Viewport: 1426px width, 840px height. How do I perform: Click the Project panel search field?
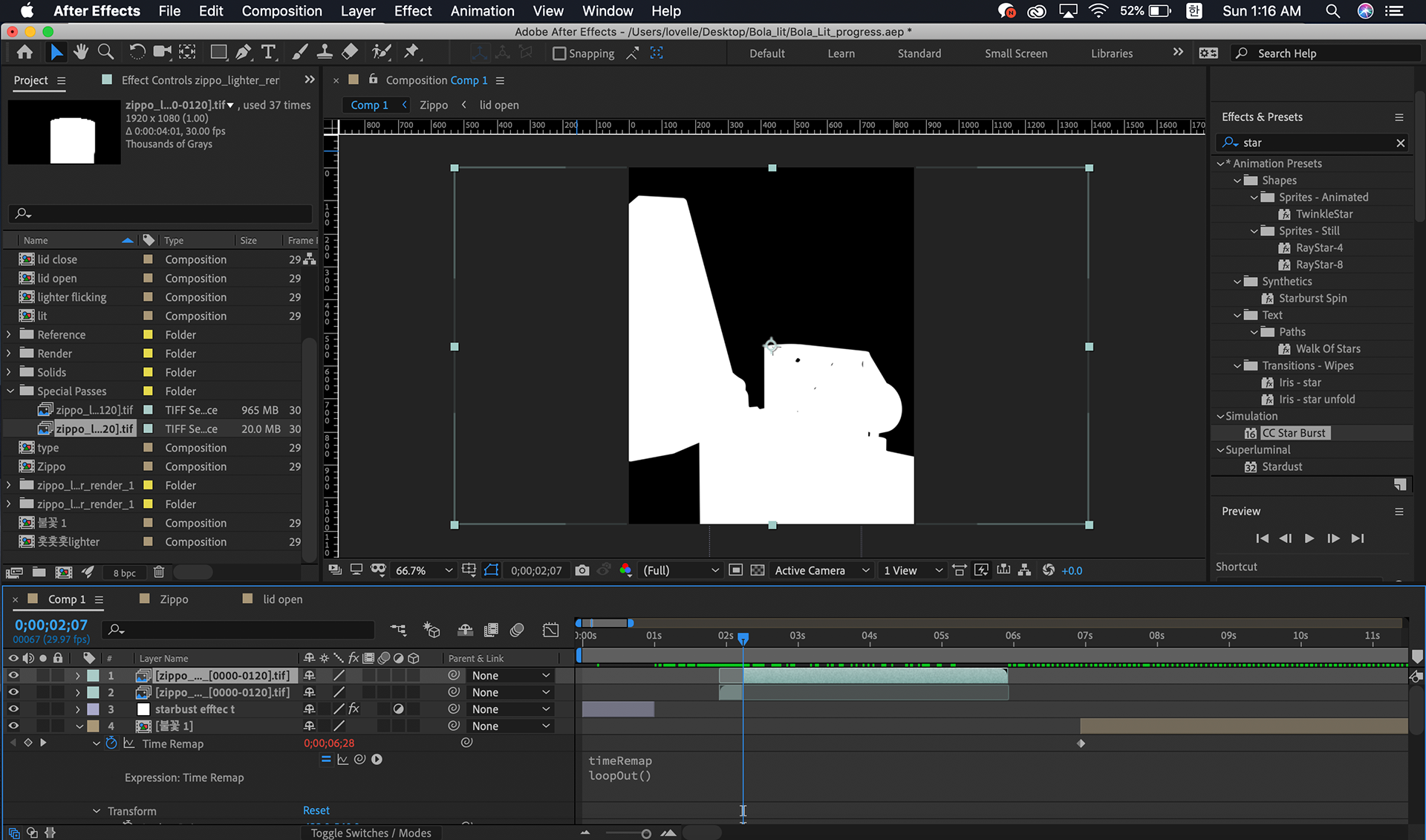click(161, 213)
